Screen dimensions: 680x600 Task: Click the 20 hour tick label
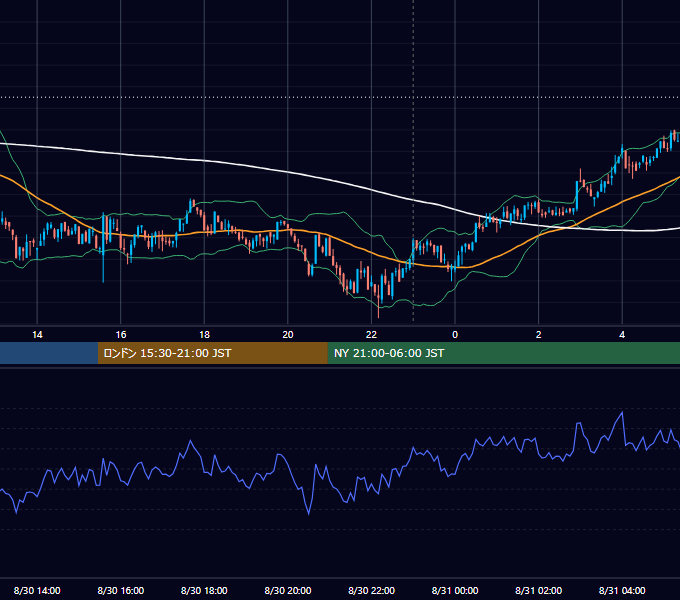tap(288, 335)
